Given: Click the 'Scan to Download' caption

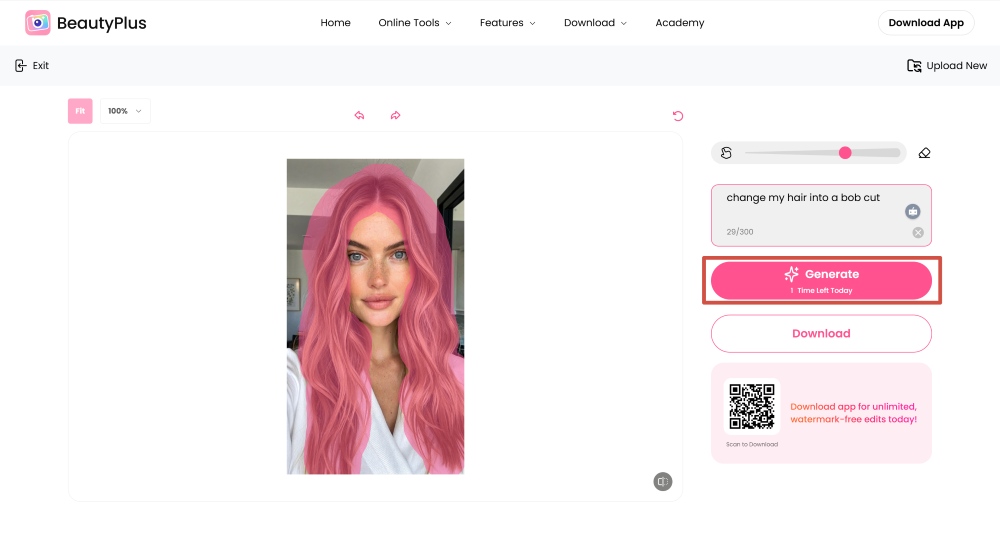Looking at the screenshot, I should [x=752, y=445].
